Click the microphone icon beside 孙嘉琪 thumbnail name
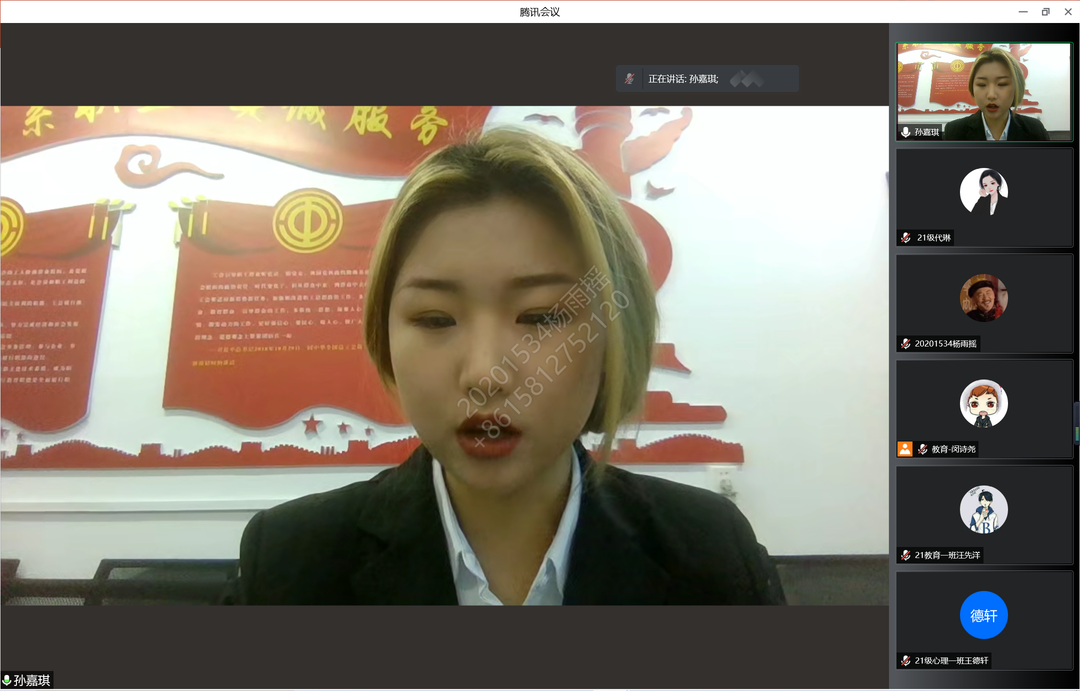 pyautogui.click(x=905, y=132)
